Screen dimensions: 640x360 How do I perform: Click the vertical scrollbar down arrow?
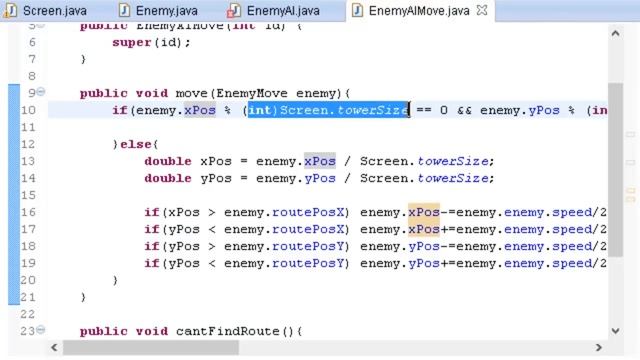pyautogui.click(x=616, y=331)
